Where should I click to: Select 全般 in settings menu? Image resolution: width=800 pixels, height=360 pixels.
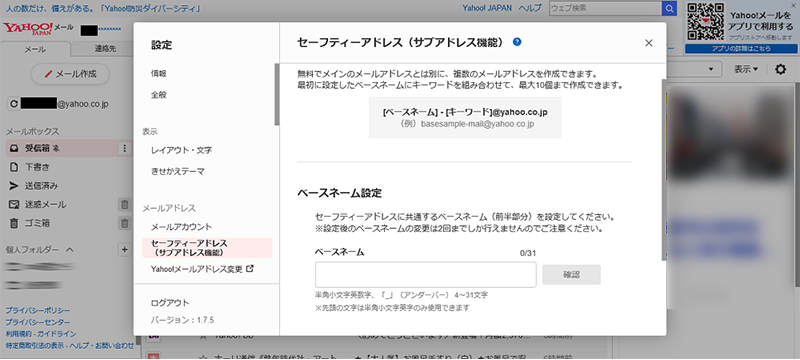(x=159, y=95)
